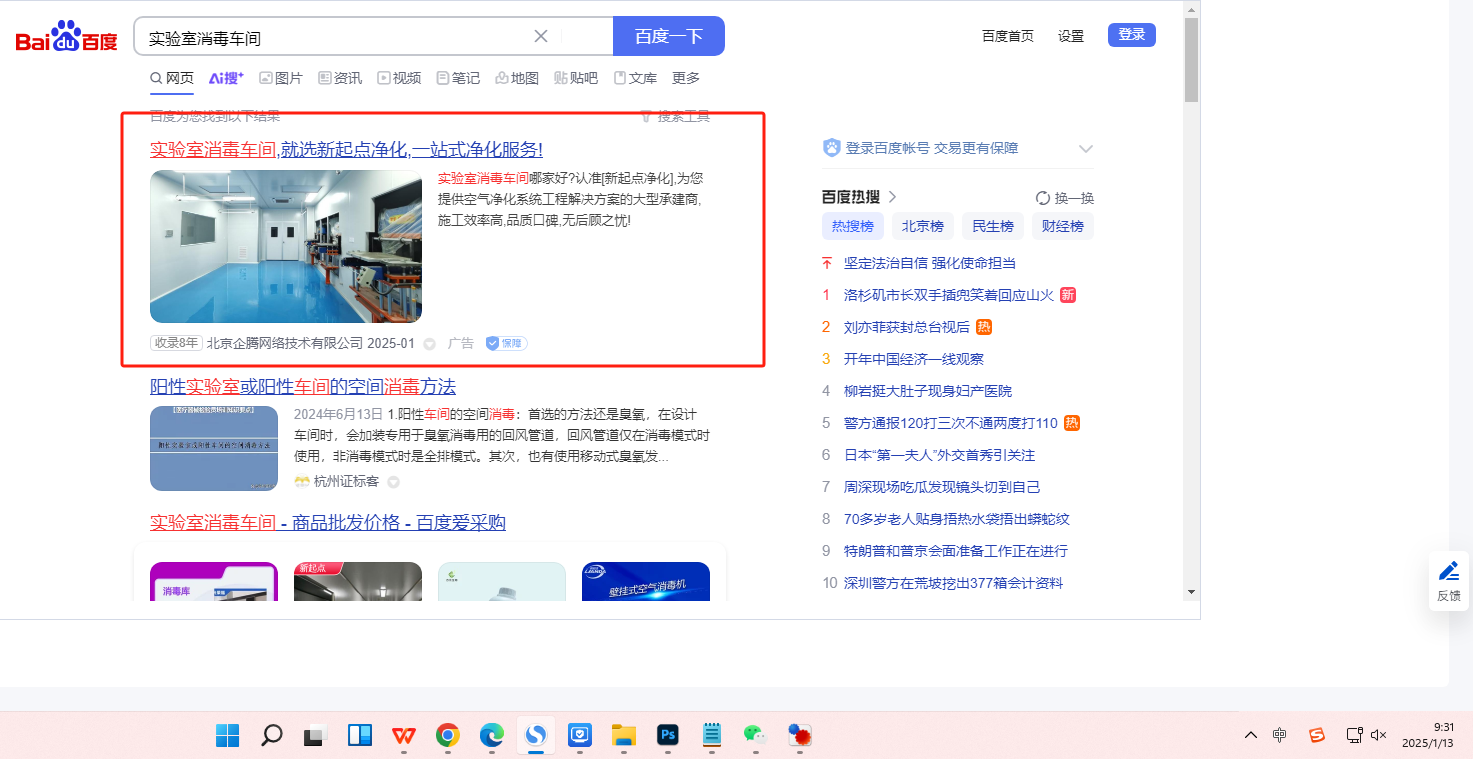Open hot search 开年中国经济一线观察
The image size is (1473, 759).
click(x=914, y=359)
